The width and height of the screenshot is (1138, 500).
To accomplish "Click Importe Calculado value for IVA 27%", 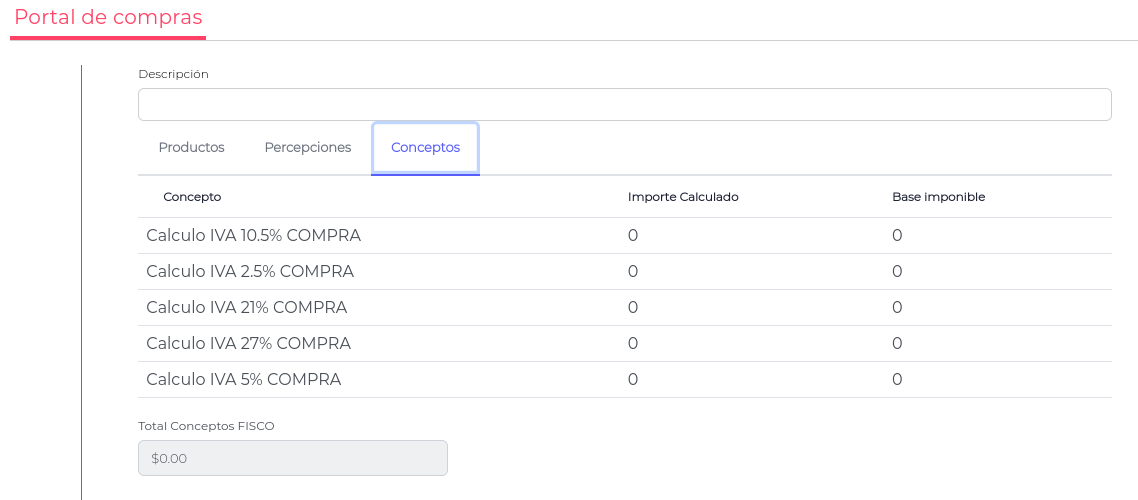I will click(x=633, y=344).
